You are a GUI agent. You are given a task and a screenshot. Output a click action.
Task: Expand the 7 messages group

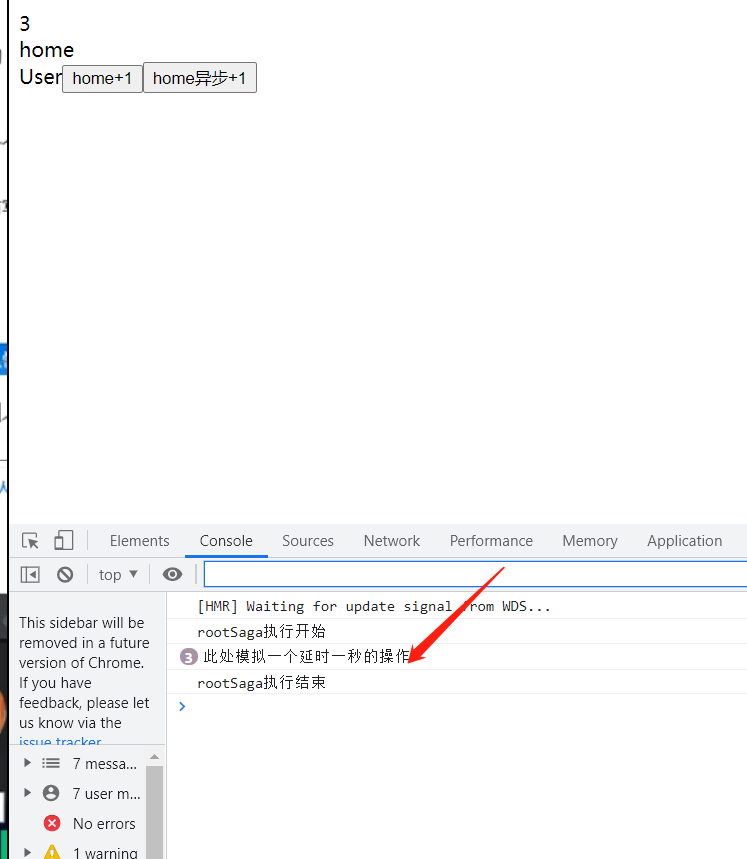click(x=27, y=763)
